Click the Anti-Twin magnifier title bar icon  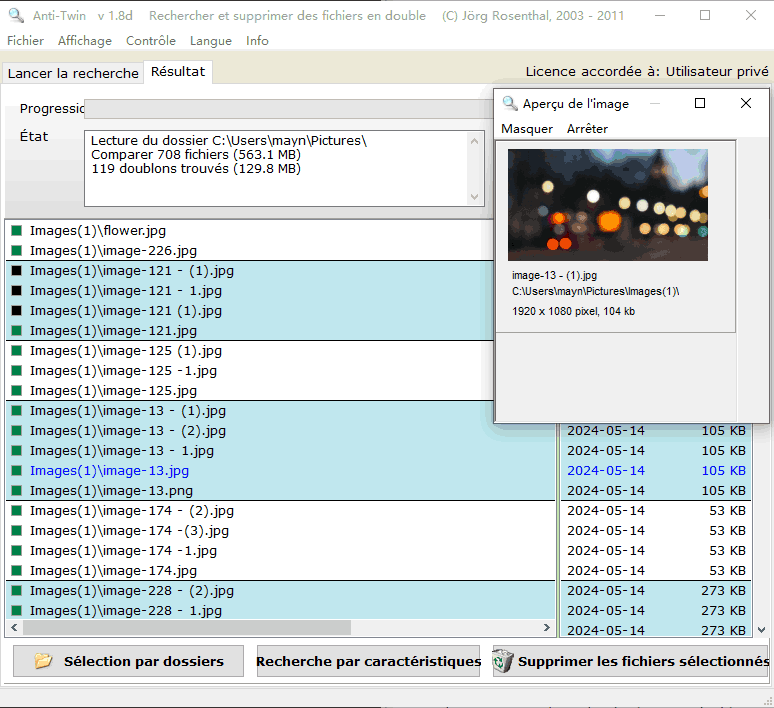pos(16,15)
